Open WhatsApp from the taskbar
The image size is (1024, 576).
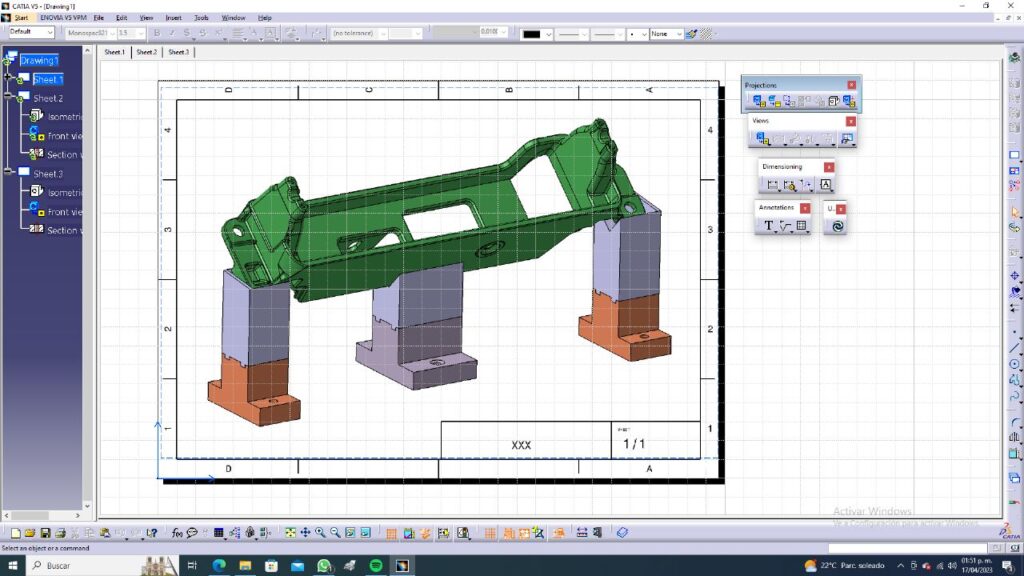coord(324,566)
